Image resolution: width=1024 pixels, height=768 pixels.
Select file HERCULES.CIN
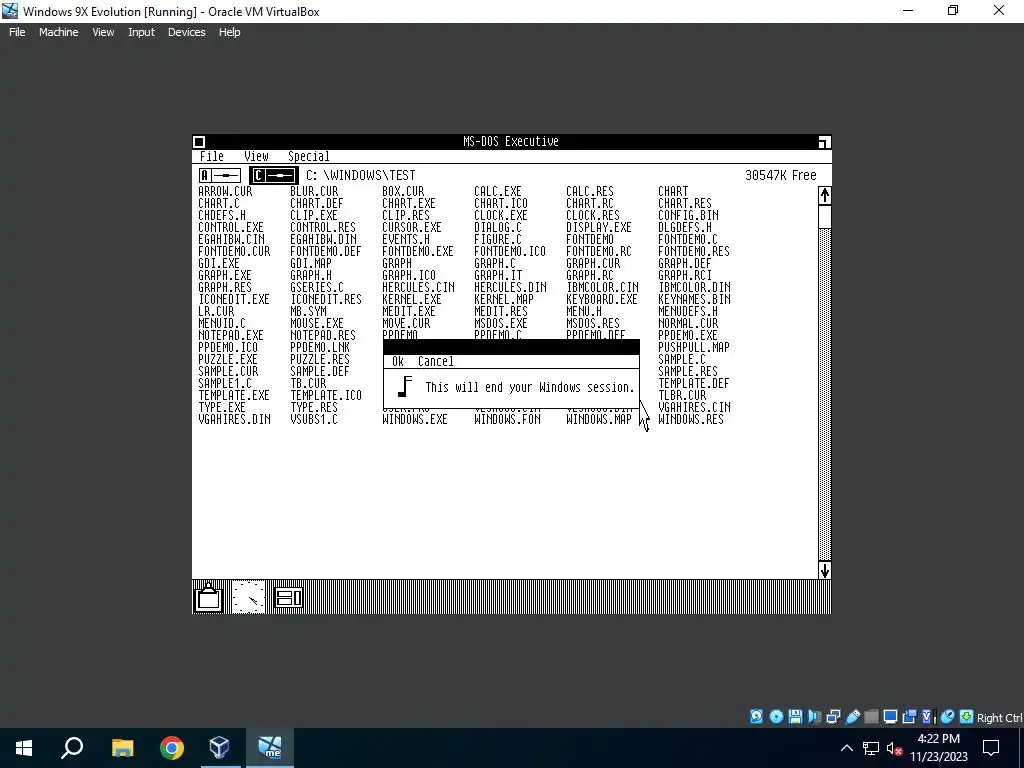coord(419,287)
